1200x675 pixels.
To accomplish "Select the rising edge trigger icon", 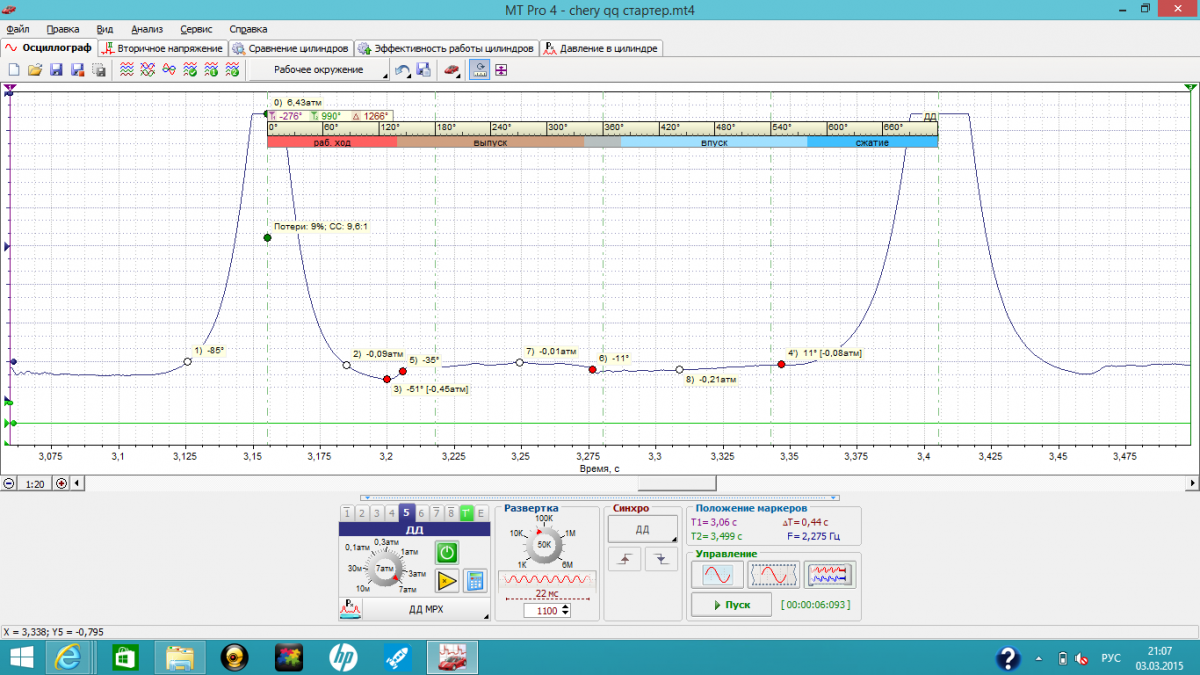I will click(626, 559).
